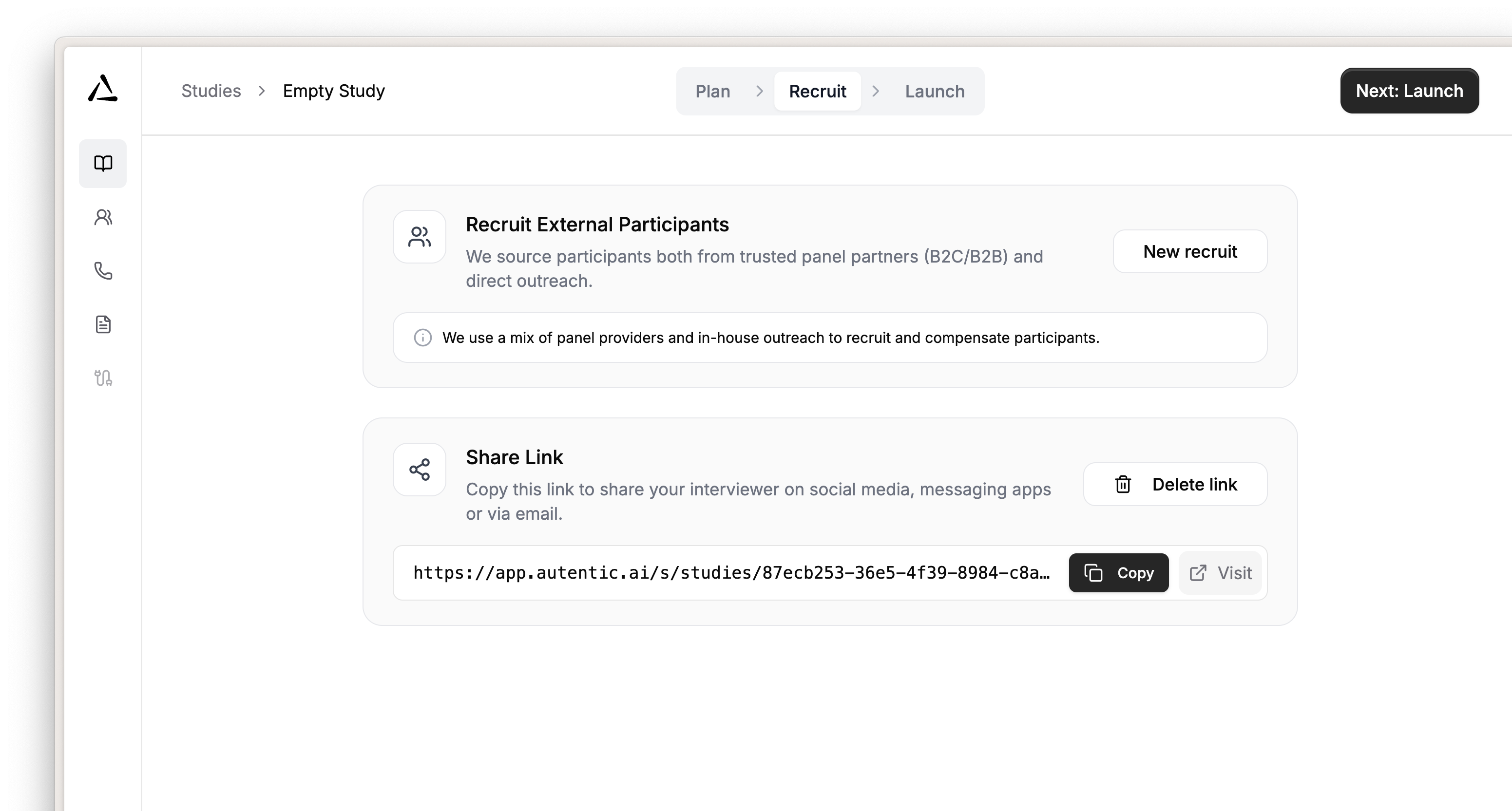
Task: Click the people icon beside Recruit External Participants
Action: tap(420, 237)
